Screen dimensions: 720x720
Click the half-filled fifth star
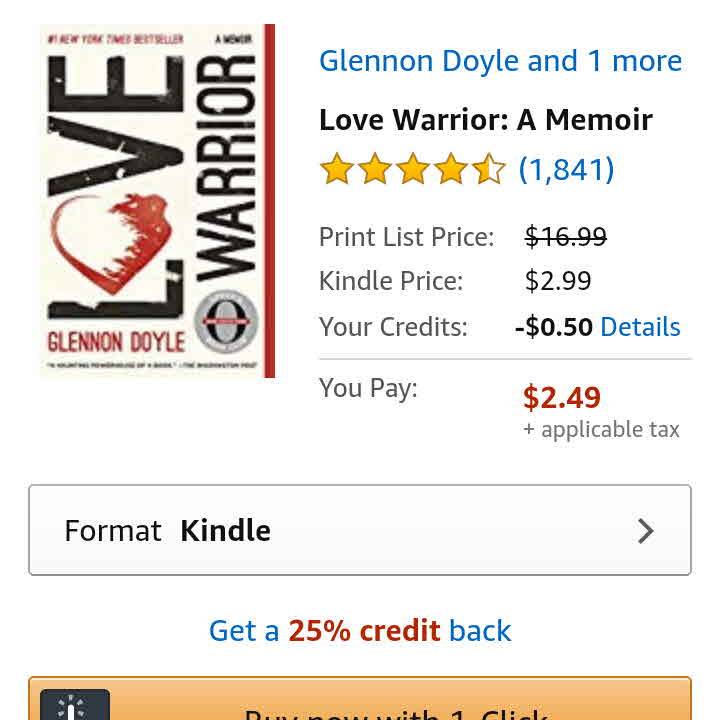coord(488,169)
